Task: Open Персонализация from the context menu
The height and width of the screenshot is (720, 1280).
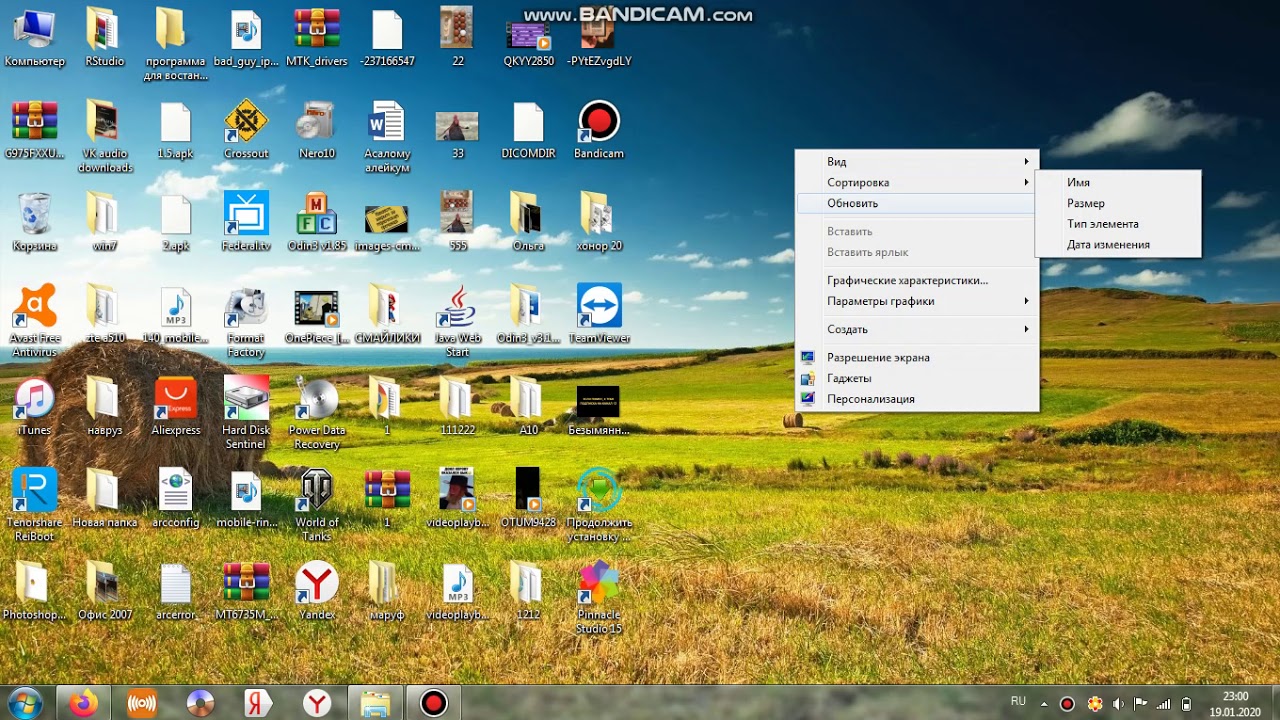Action: coord(917,399)
